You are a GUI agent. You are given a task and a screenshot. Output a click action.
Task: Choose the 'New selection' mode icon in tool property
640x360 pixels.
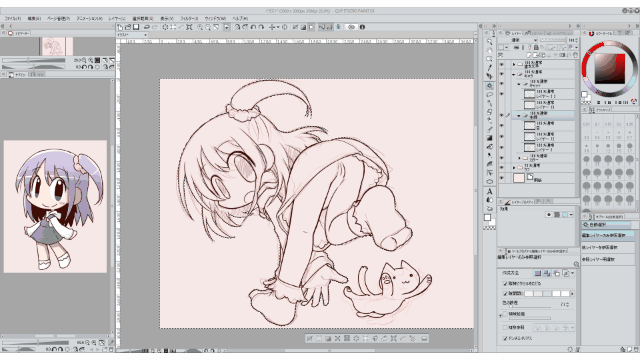(538, 273)
